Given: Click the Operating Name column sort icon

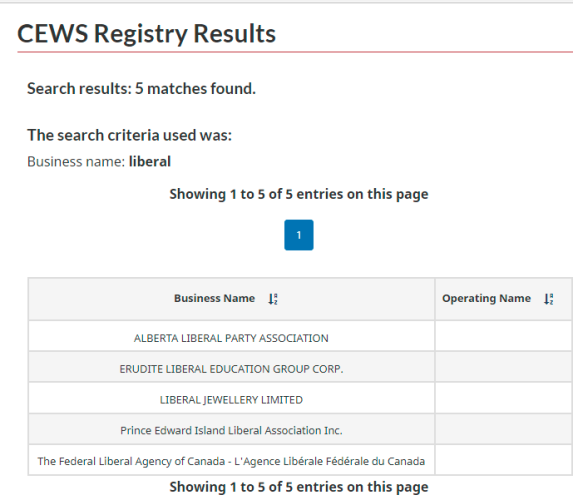Looking at the screenshot, I should coord(549,299).
